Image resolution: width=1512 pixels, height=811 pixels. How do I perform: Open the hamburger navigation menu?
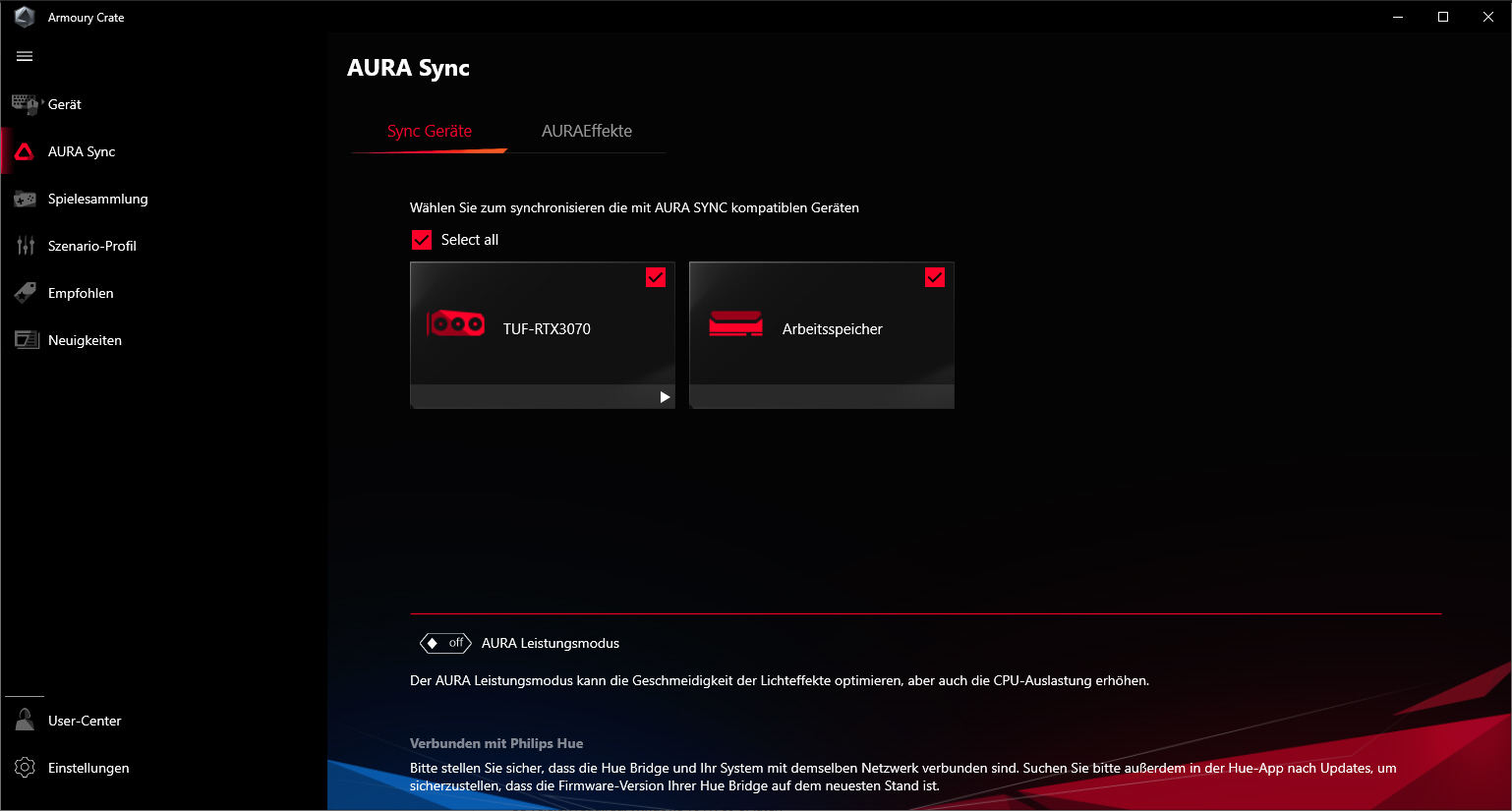[x=25, y=56]
